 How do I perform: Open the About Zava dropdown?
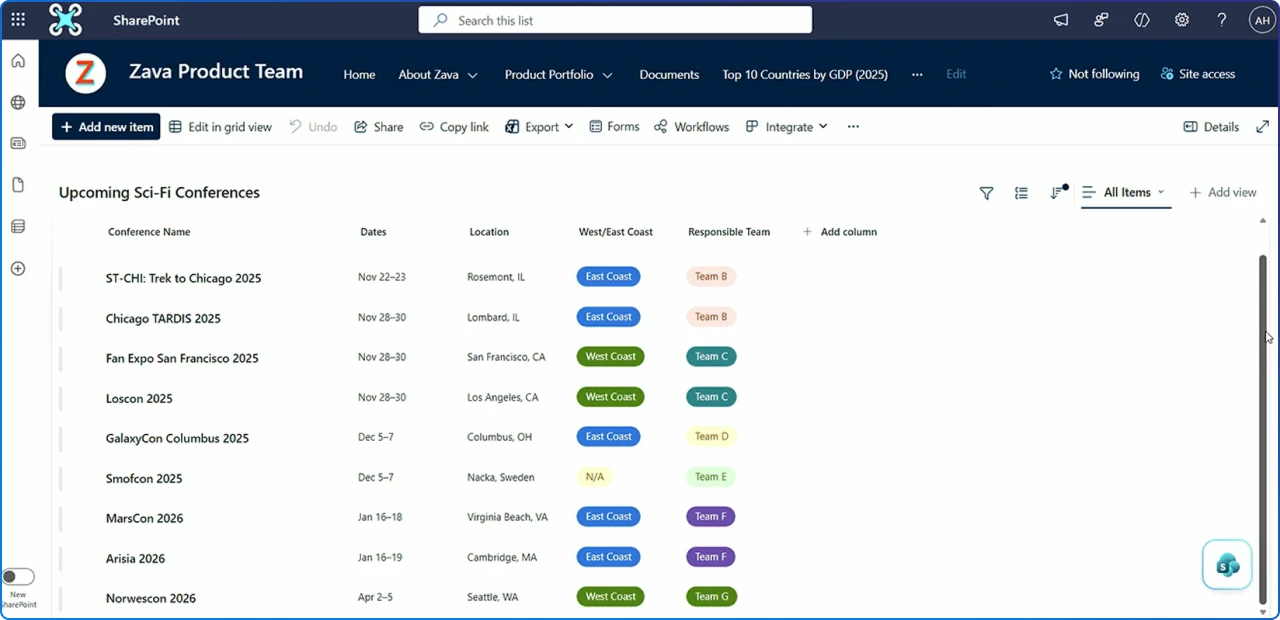click(x=438, y=74)
